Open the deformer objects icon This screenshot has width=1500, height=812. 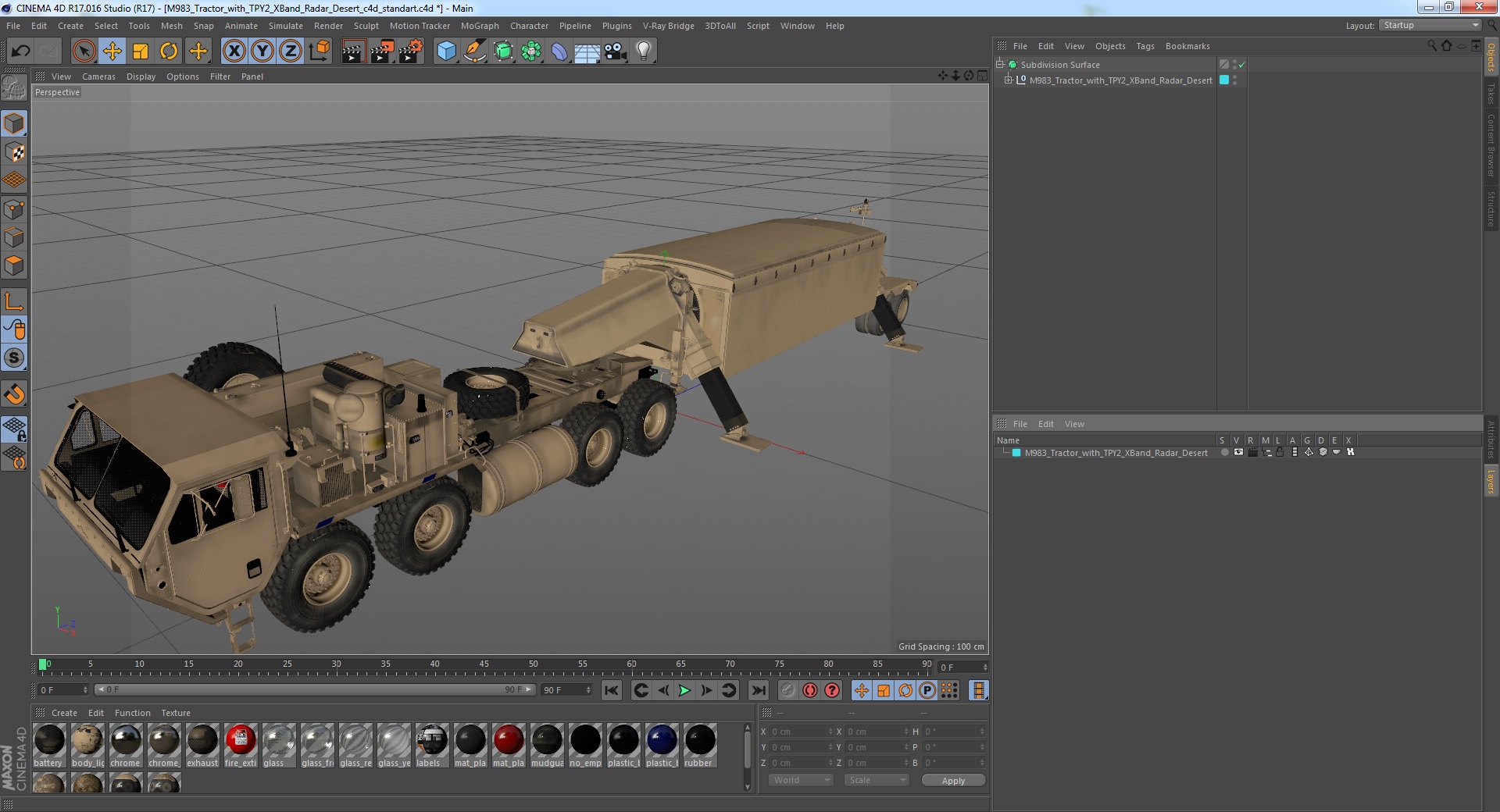[559, 52]
